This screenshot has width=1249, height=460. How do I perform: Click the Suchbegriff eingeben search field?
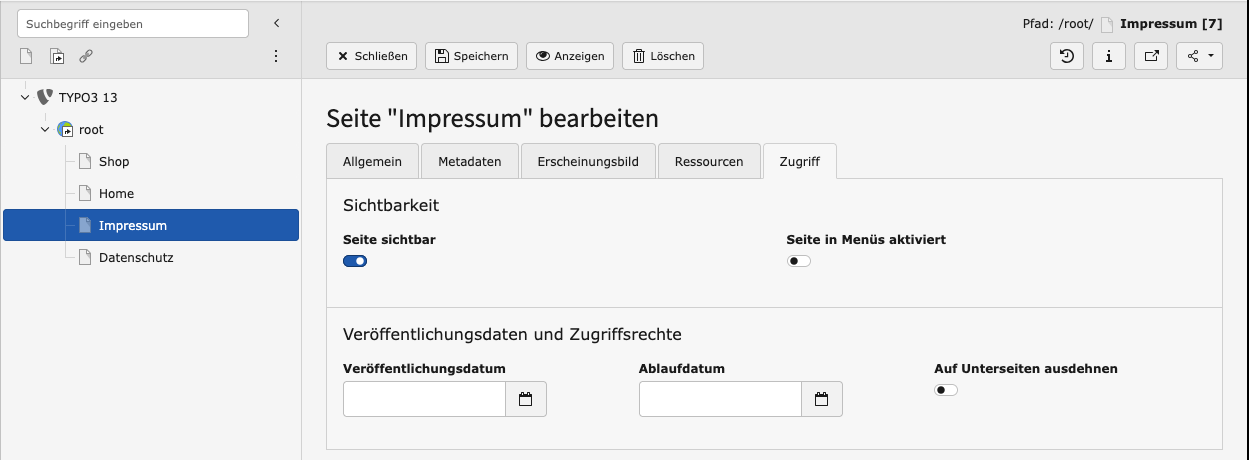coord(133,23)
